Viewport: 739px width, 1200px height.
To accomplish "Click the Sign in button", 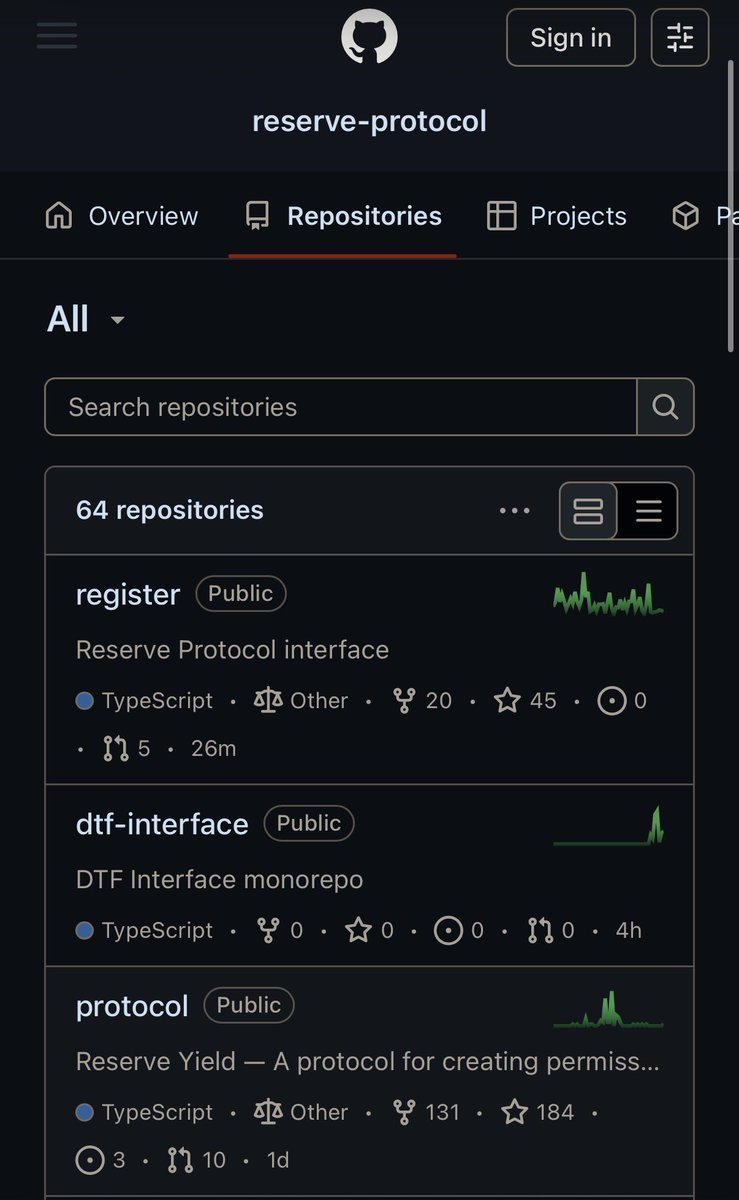I will (570, 37).
